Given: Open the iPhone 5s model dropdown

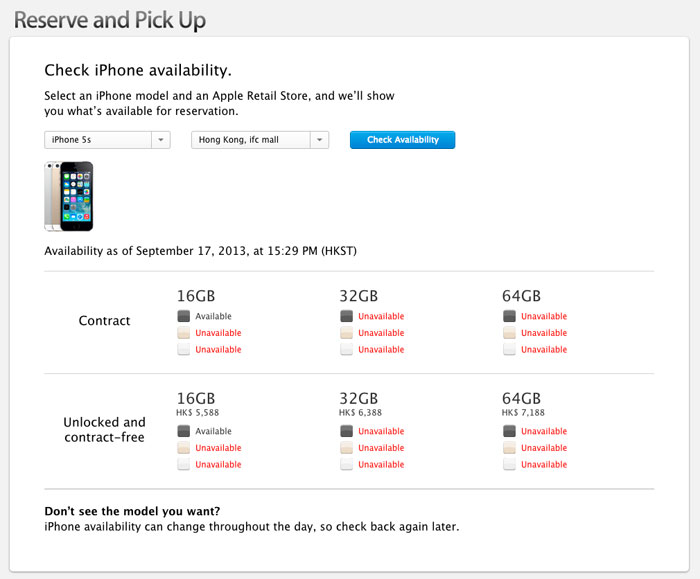Looking at the screenshot, I should click(x=107, y=140).
